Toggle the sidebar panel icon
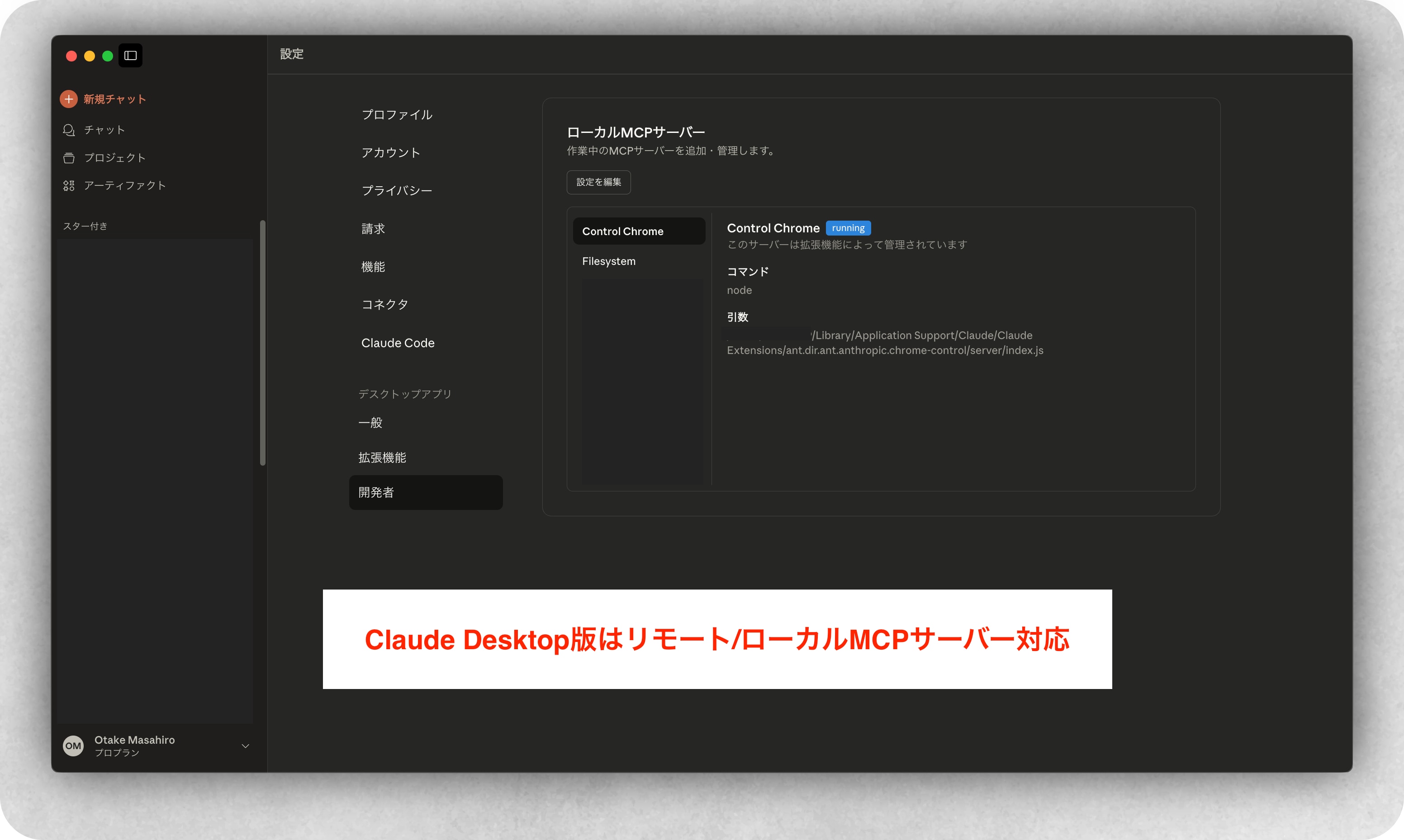 130,56
